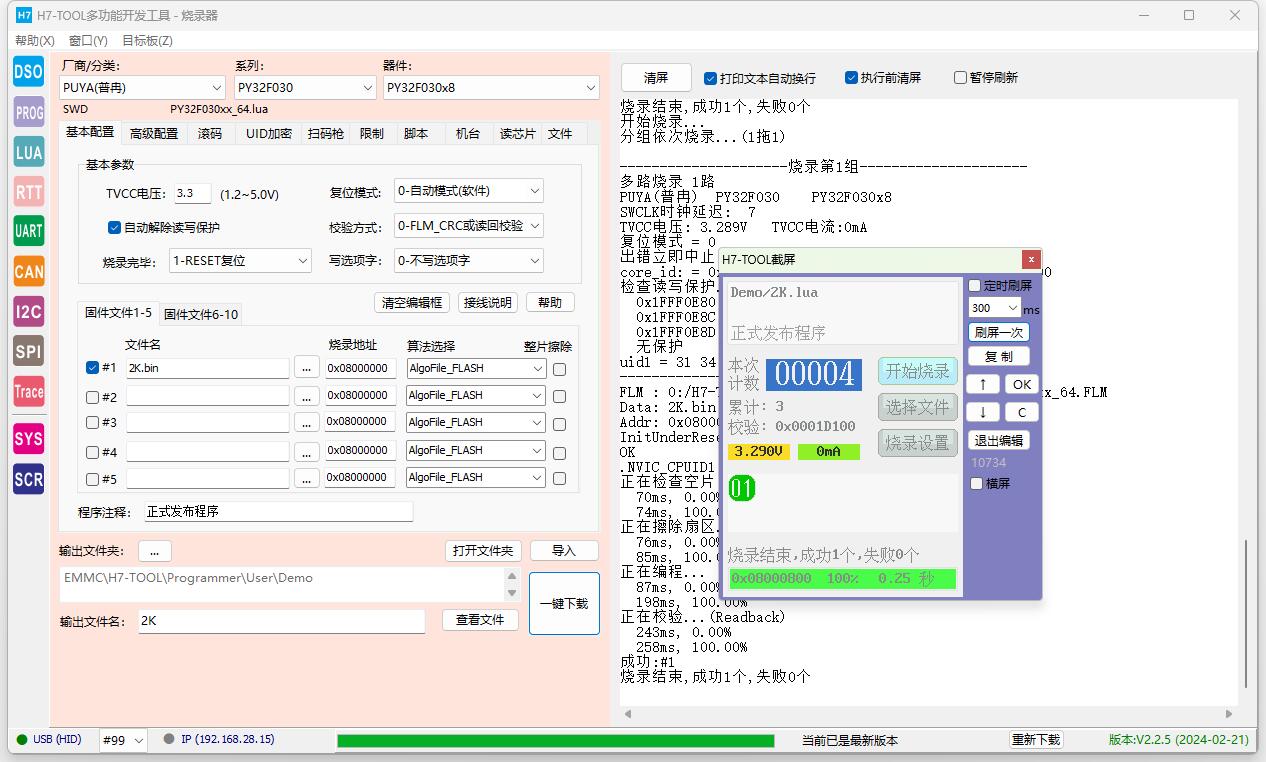The width and height of the screenshot is (1266, 762).
Task: Open the Trace sidebar icon
Action: click(x=28, y=391)
